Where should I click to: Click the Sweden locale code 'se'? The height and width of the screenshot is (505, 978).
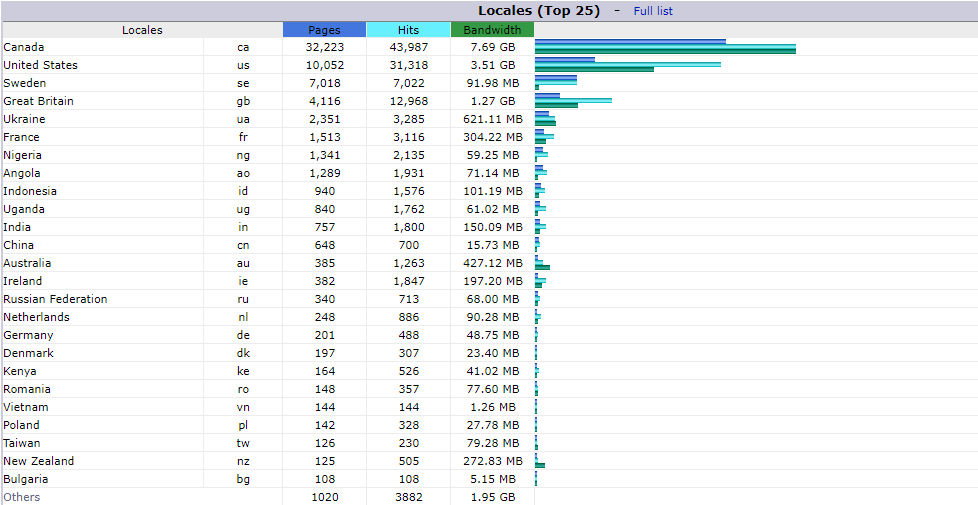(243, 83)
